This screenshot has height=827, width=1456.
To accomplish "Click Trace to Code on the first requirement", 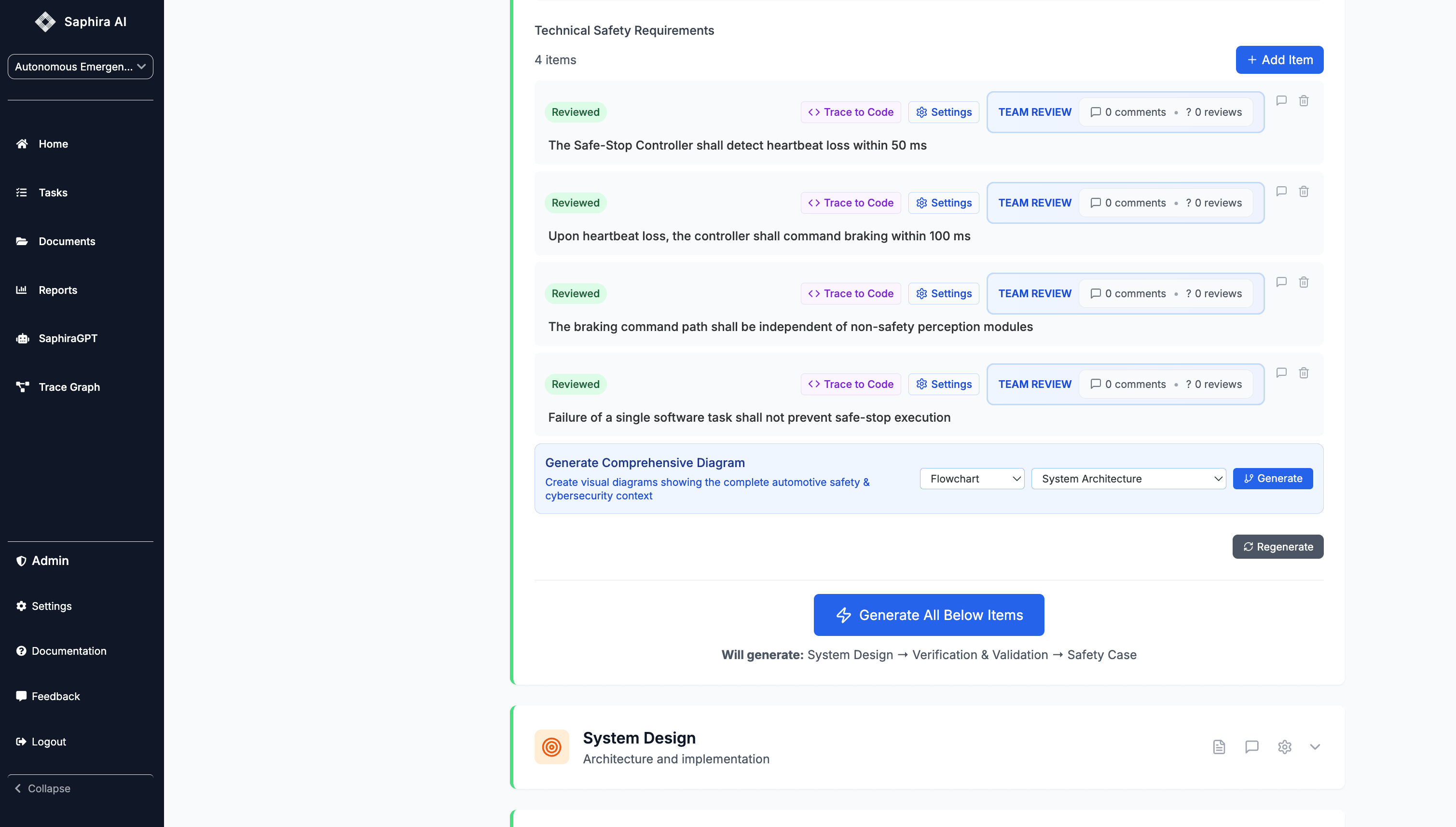I will (x=850, y=112).
